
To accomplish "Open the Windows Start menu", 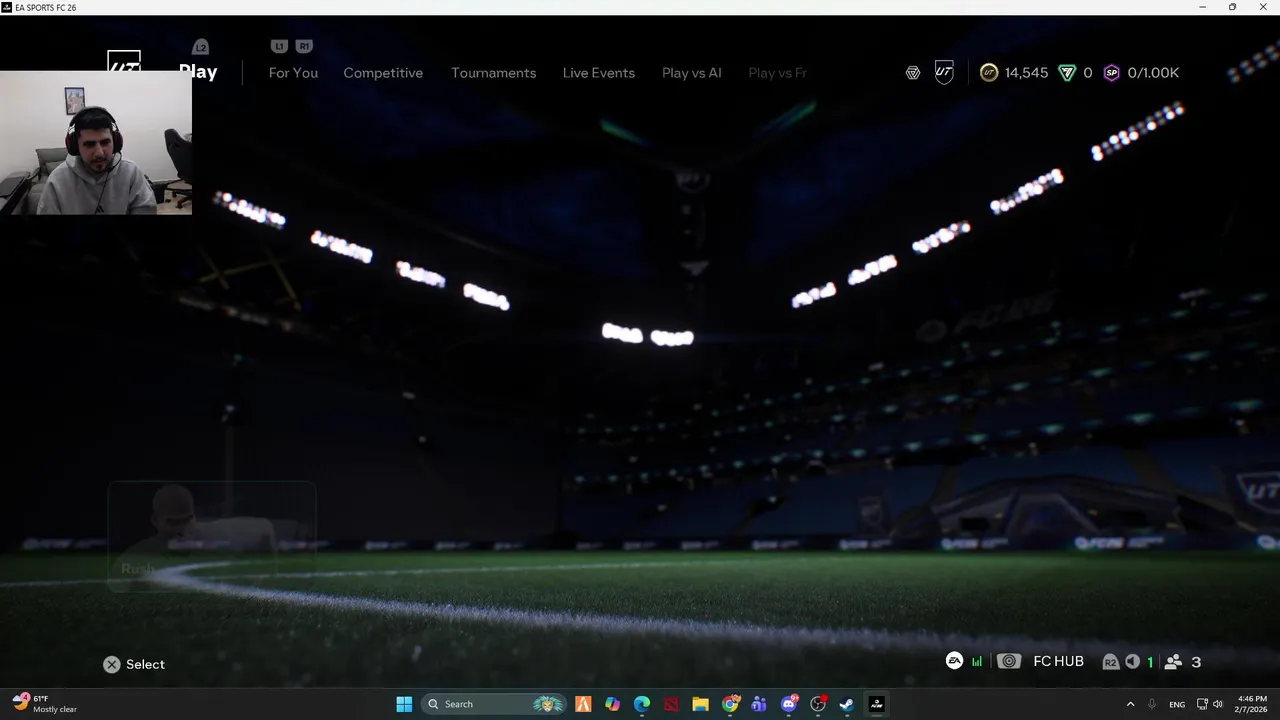I will pos(404,704).
